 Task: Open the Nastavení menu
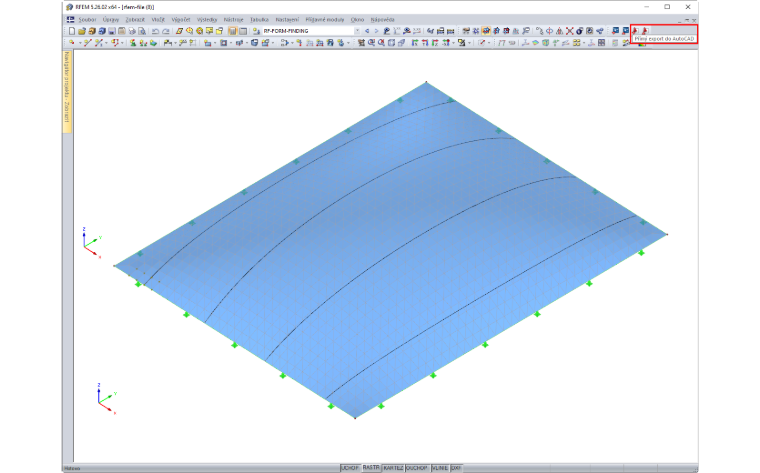[x=287, y=19]
